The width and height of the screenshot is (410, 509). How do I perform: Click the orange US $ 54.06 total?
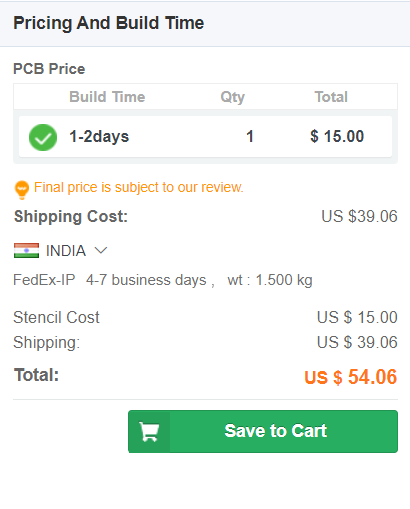tap(351, 377)
